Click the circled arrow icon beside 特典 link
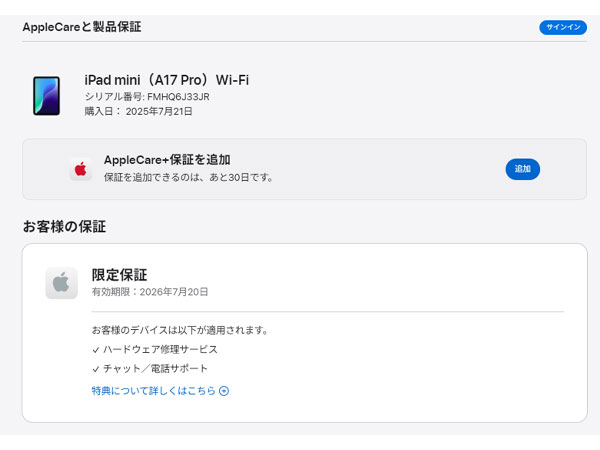 (224, 391)
